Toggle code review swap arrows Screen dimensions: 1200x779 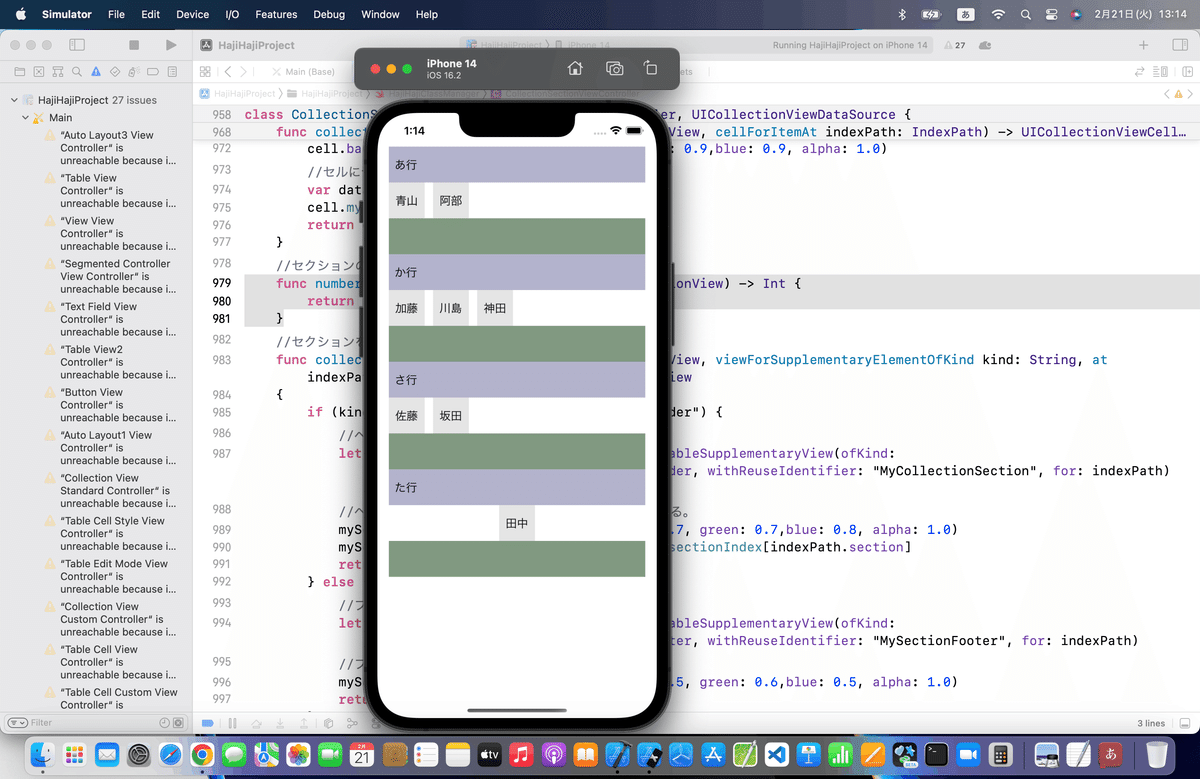point(1139,72)
